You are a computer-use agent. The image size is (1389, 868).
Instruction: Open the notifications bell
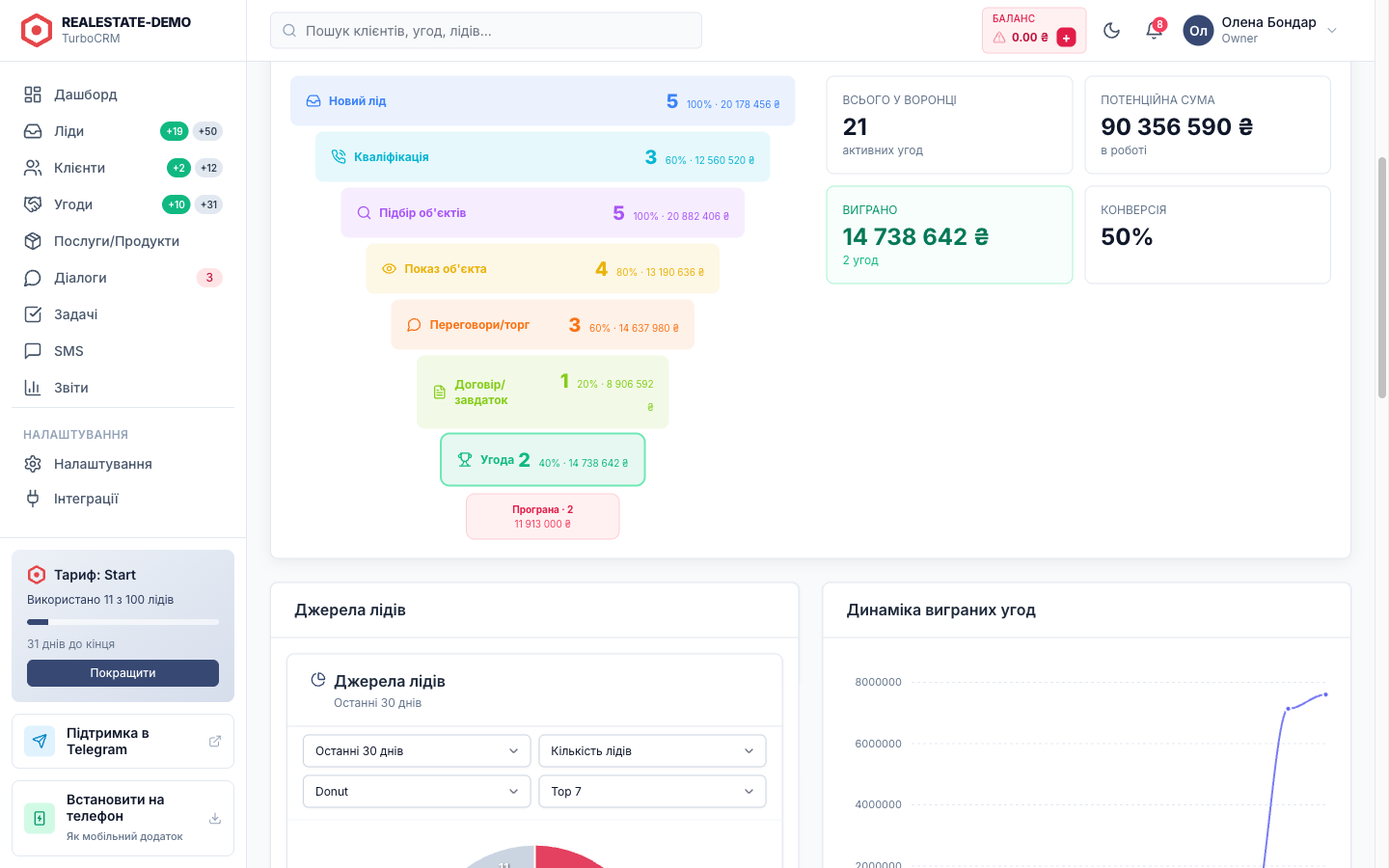click(1154, 30)
